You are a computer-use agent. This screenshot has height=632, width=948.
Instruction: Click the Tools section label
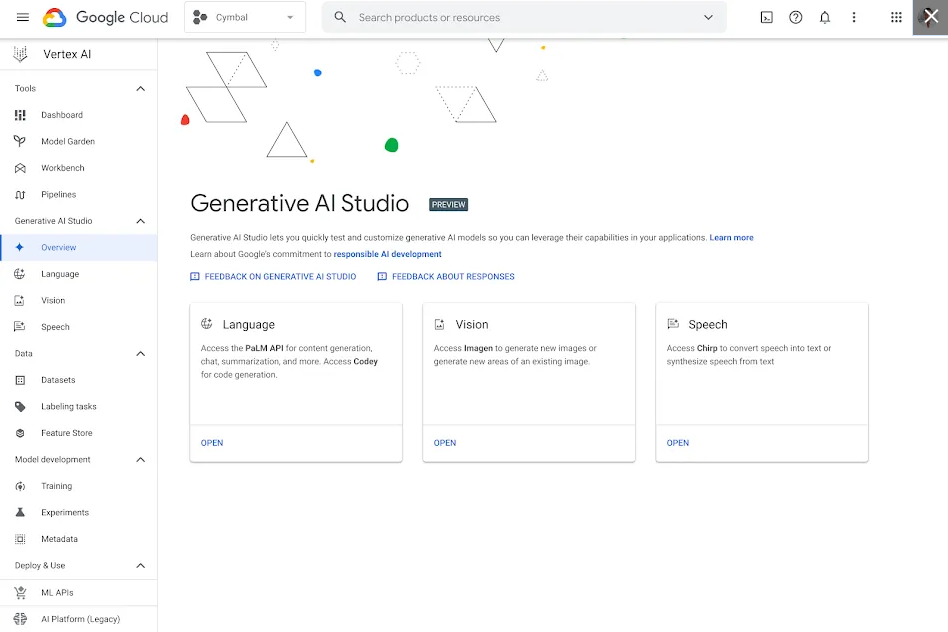point(25,88)
